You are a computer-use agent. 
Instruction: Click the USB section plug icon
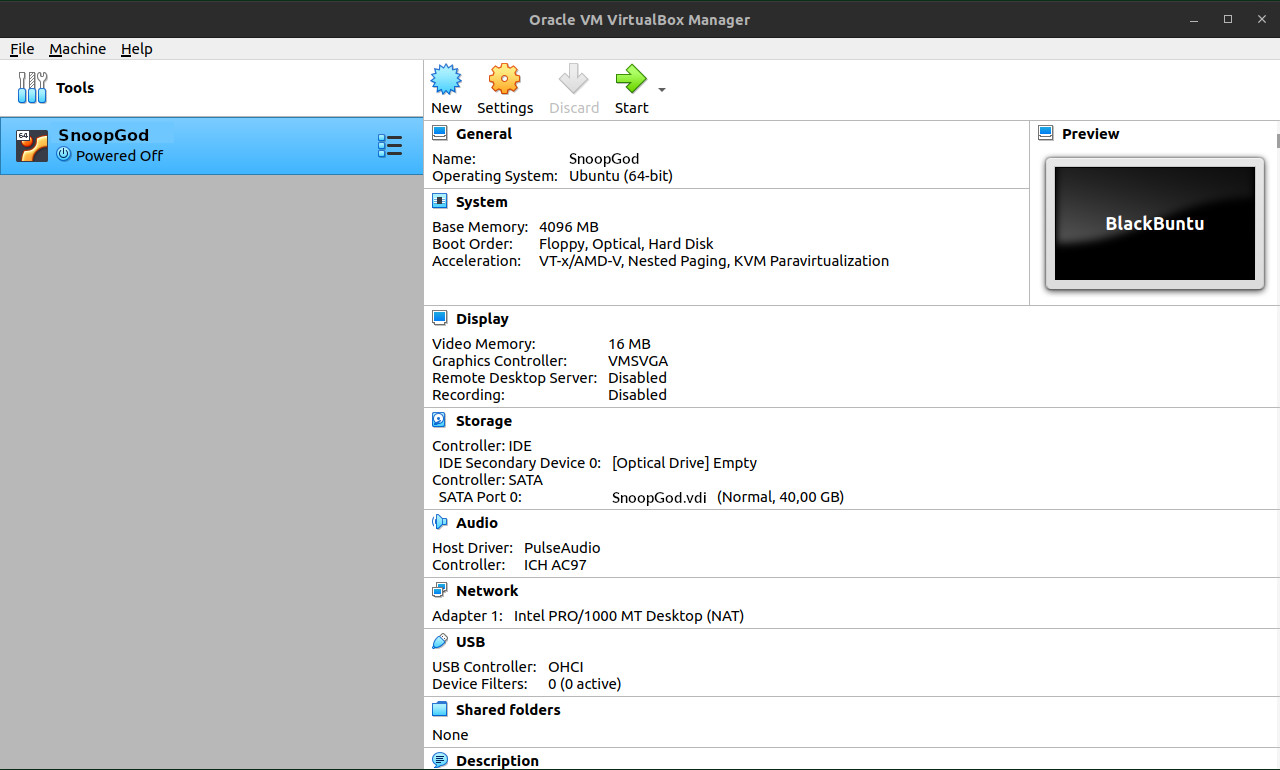(440, 641)
